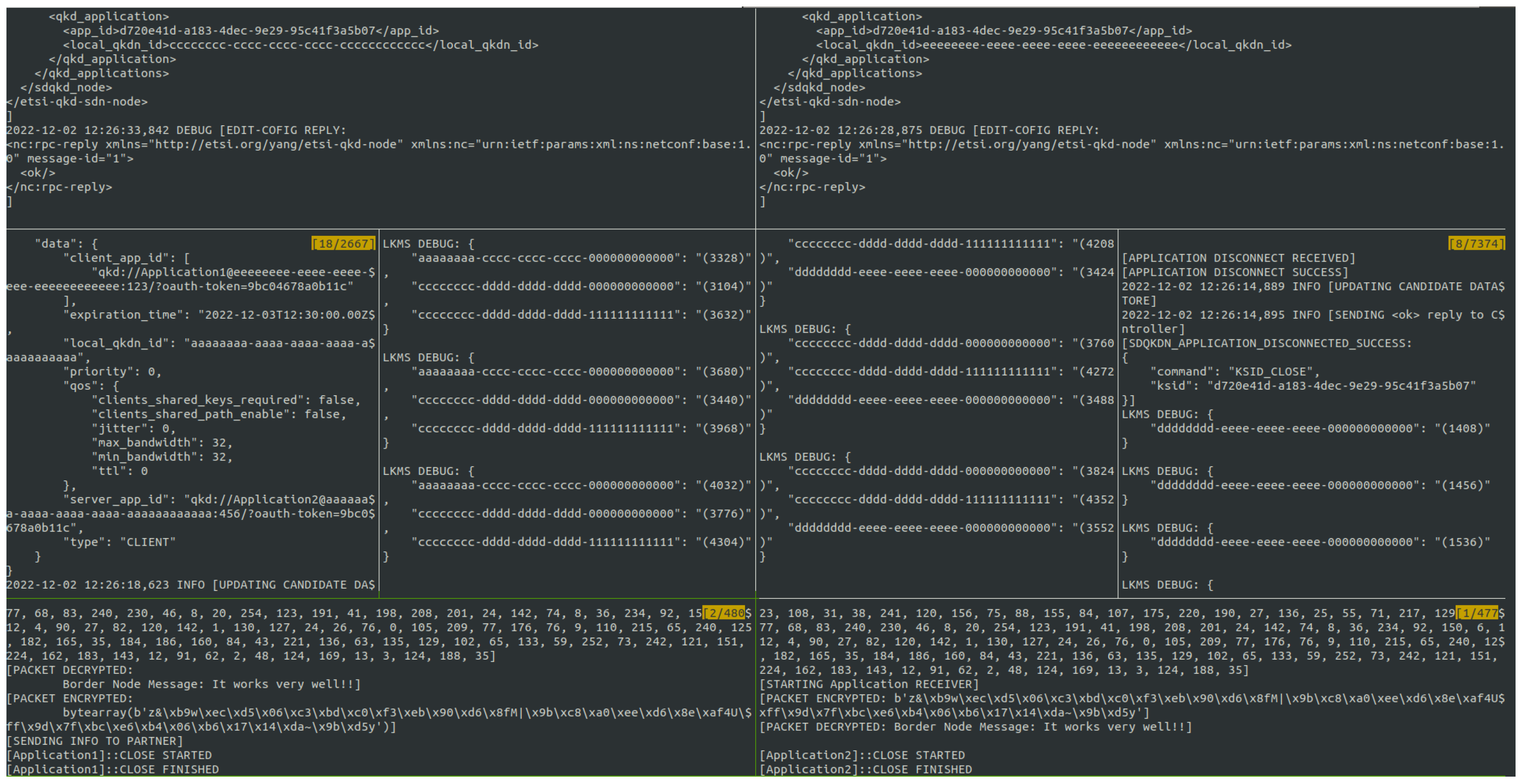Click the etsi.org yang URL in right pane
Viewport: 1522px width, 784px height.
[1028, 144]
